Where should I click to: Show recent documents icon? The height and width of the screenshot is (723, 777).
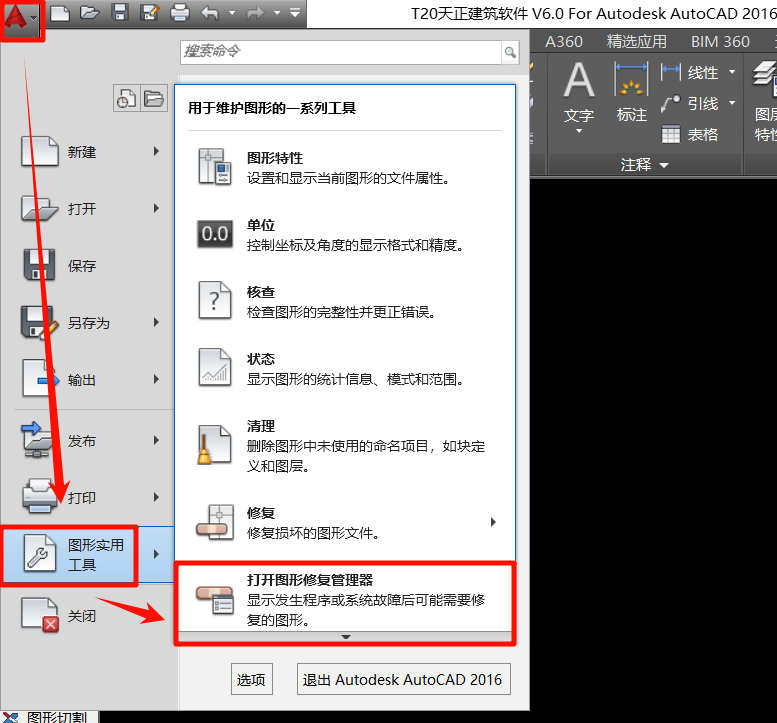click(x=126, y=98)
